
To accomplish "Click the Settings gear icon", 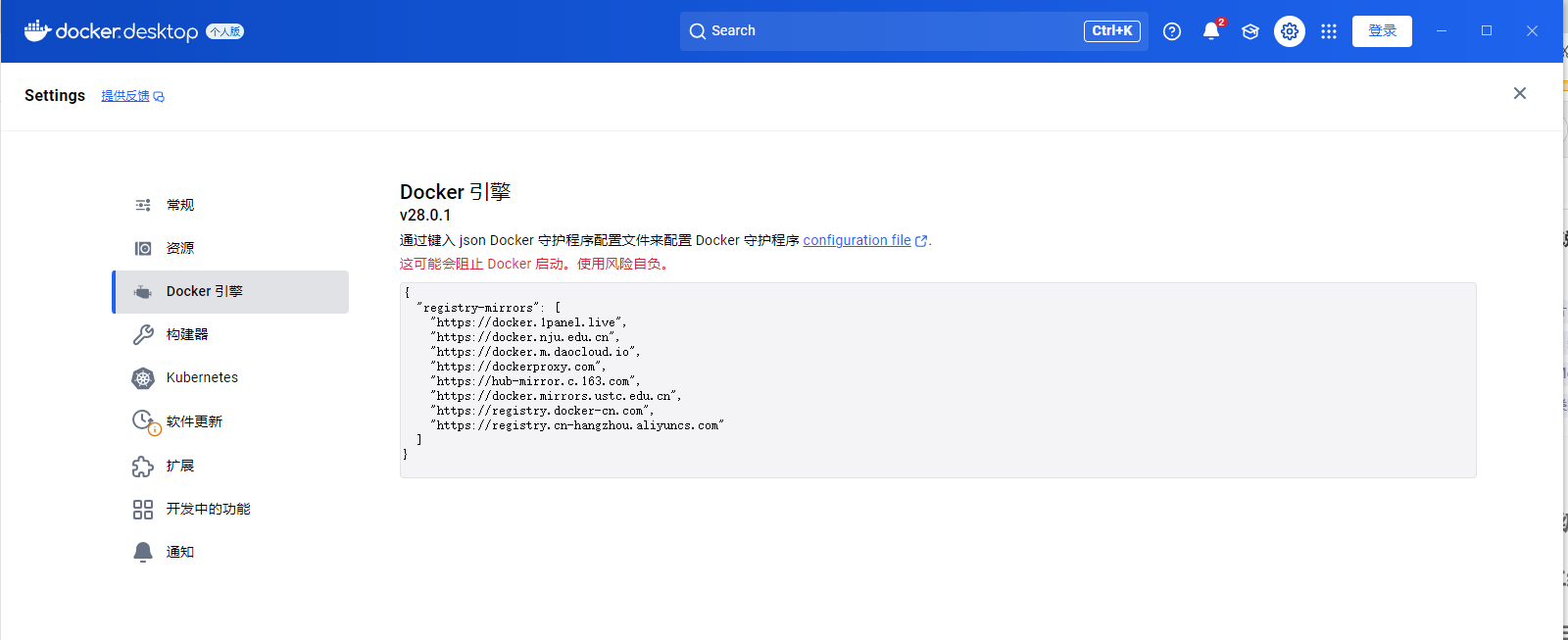I will pyautogui.click(x=1290, y=31).
